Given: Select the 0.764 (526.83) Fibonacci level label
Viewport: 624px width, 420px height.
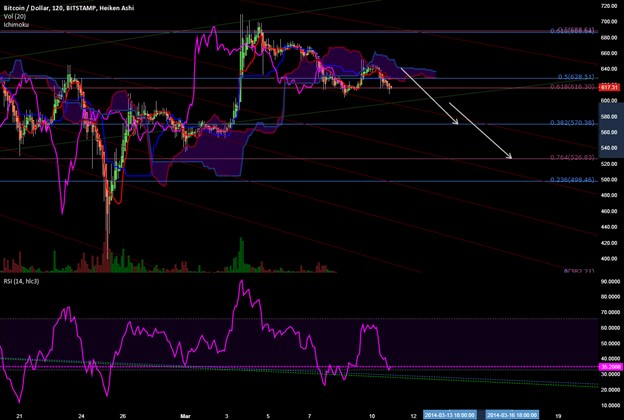Looking at the screenshot, I should tap(572, 158).
